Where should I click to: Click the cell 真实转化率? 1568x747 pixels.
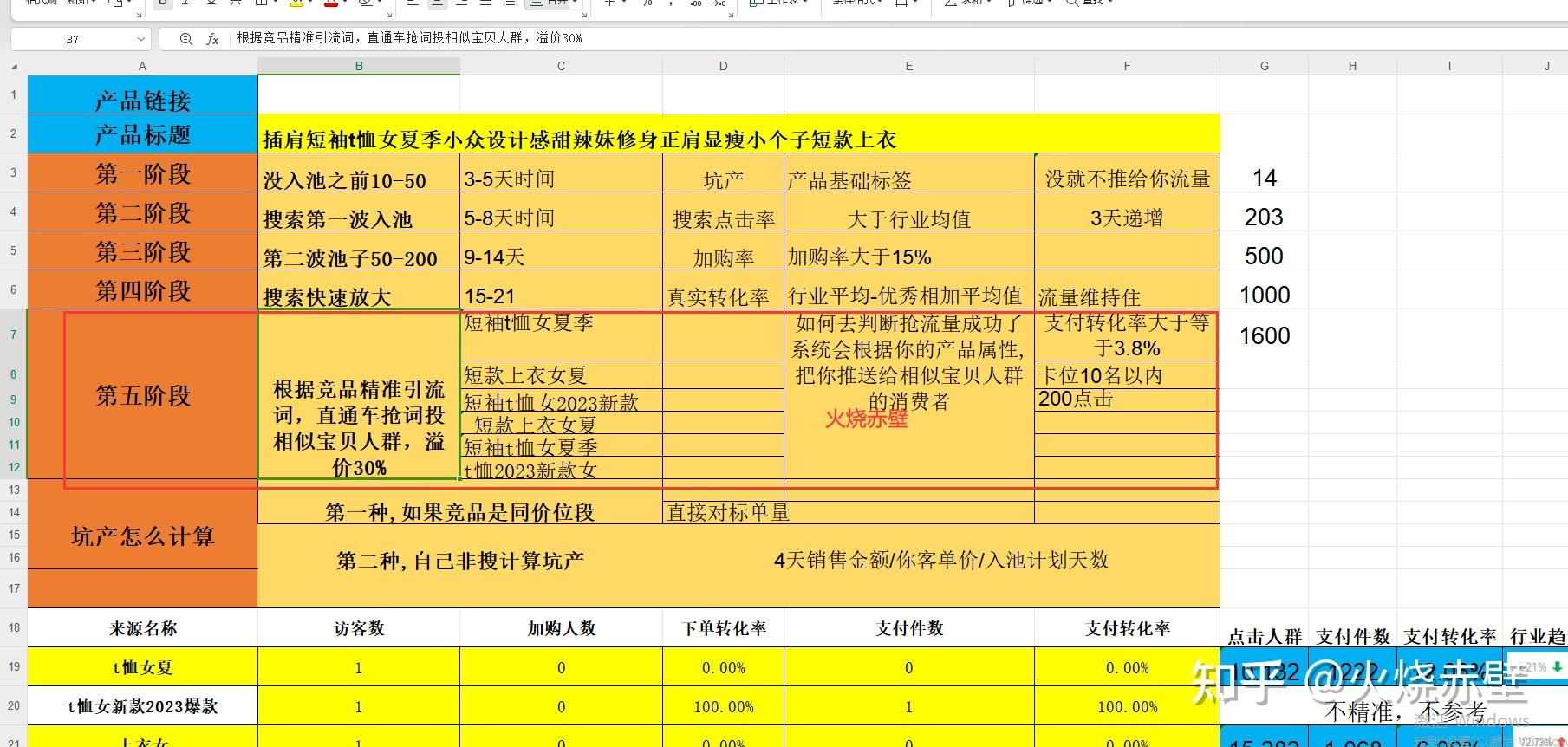point(723,290)
